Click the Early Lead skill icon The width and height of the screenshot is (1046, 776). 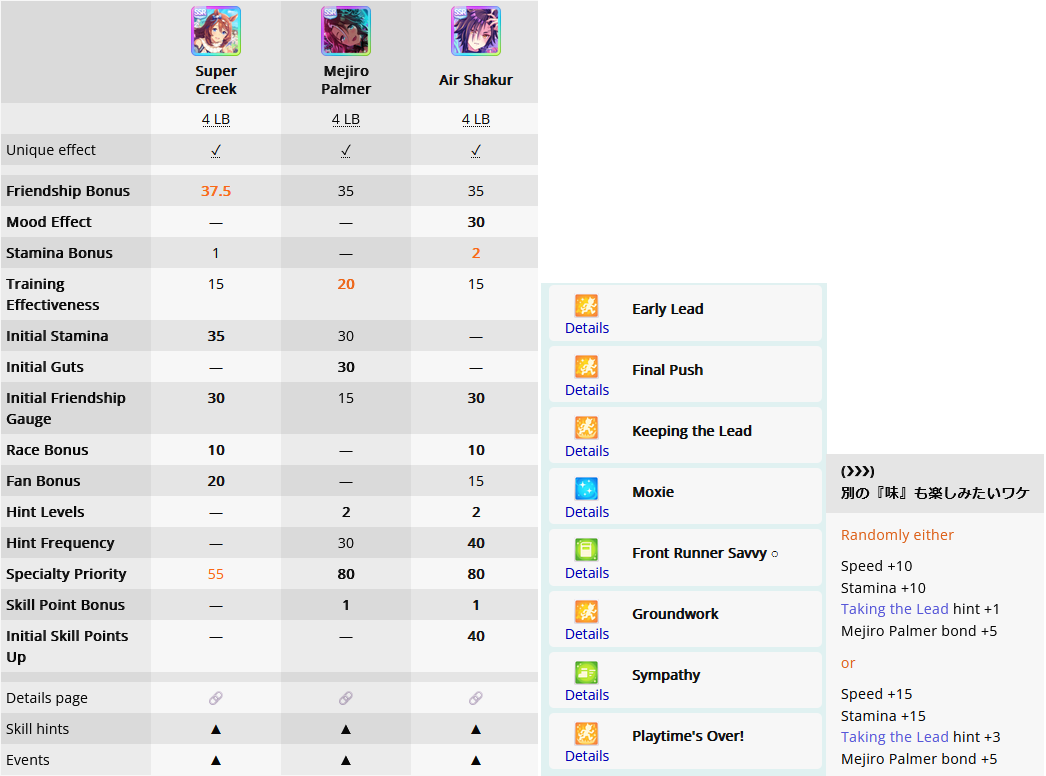click(x=586, y=306)
